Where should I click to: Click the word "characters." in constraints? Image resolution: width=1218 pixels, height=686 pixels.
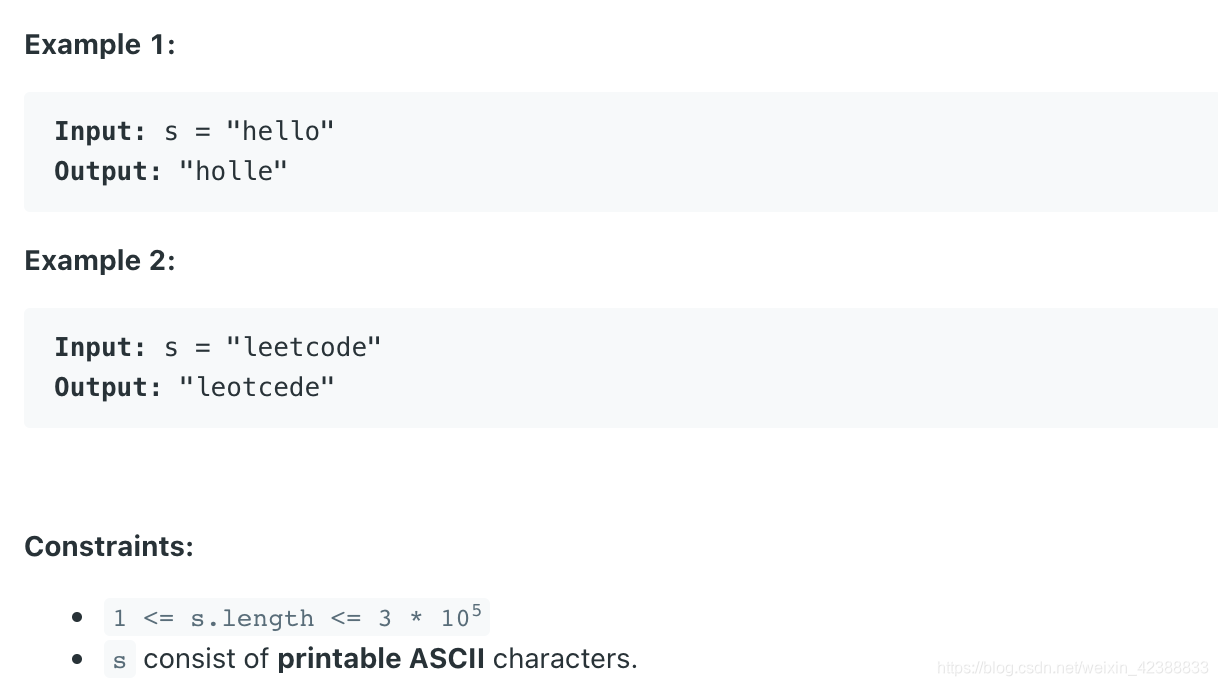coord(565,659)
